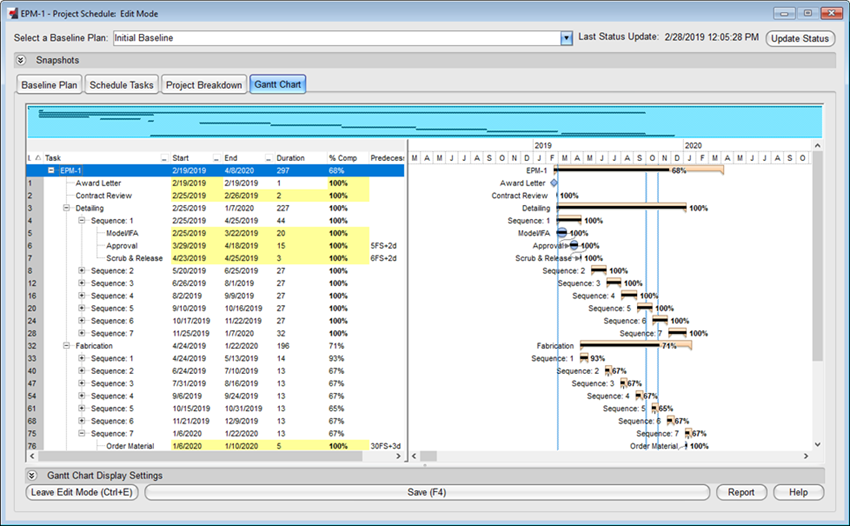The image size is (850, 526).
Task: Expand the Snapshots section
Action: (x=21, y=60)
